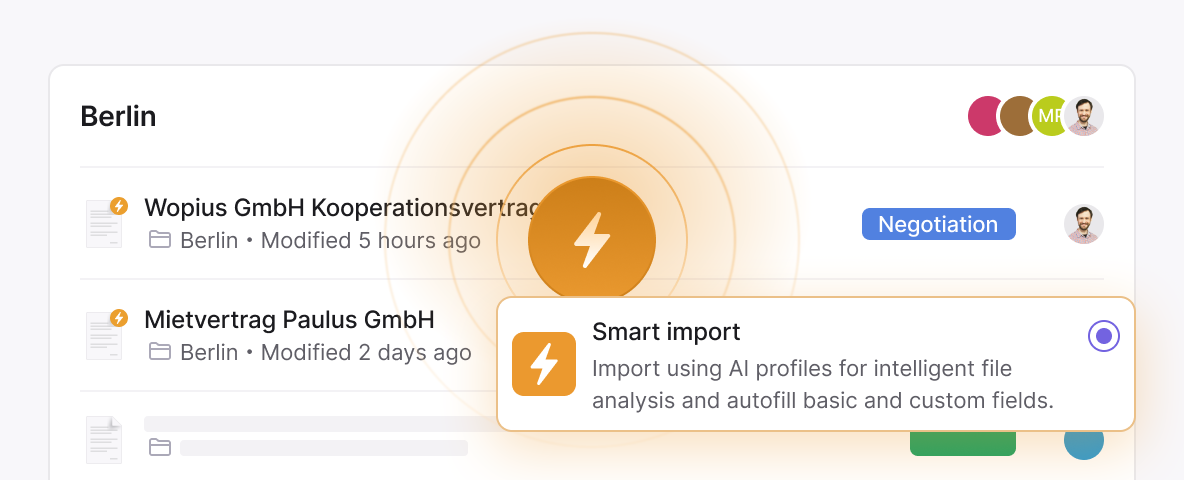Click the assignee avatar on Wopius row
Screen dimensions: 1184x480
[1084, 224]
